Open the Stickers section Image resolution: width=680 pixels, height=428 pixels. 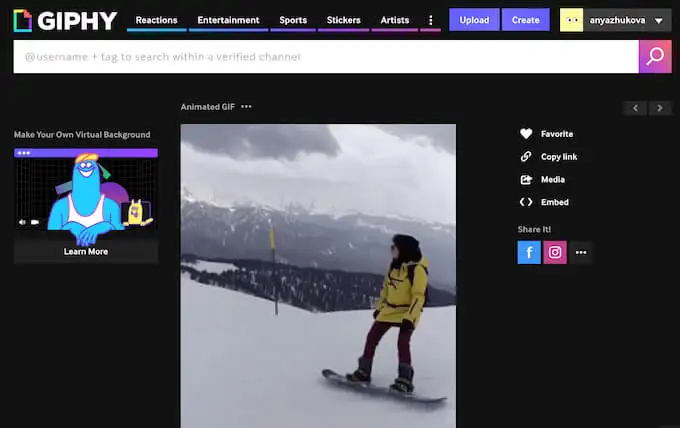[343, 20]
